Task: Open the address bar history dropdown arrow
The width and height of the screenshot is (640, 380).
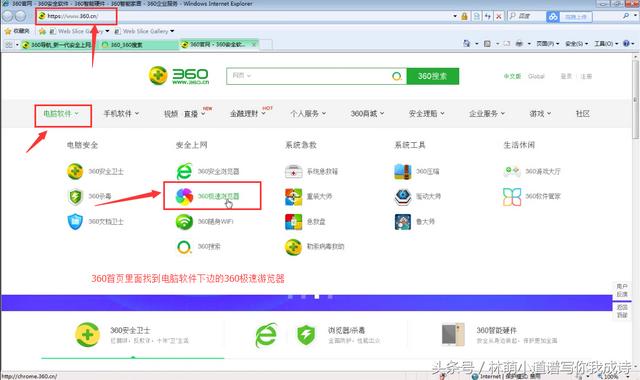Action: [455, 16]
